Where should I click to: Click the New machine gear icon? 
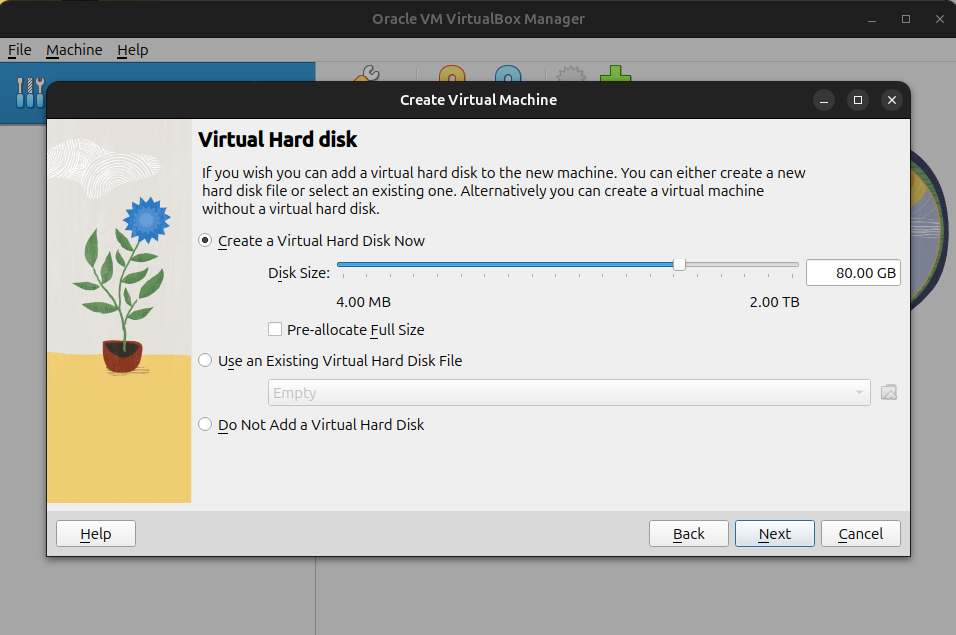571,74
